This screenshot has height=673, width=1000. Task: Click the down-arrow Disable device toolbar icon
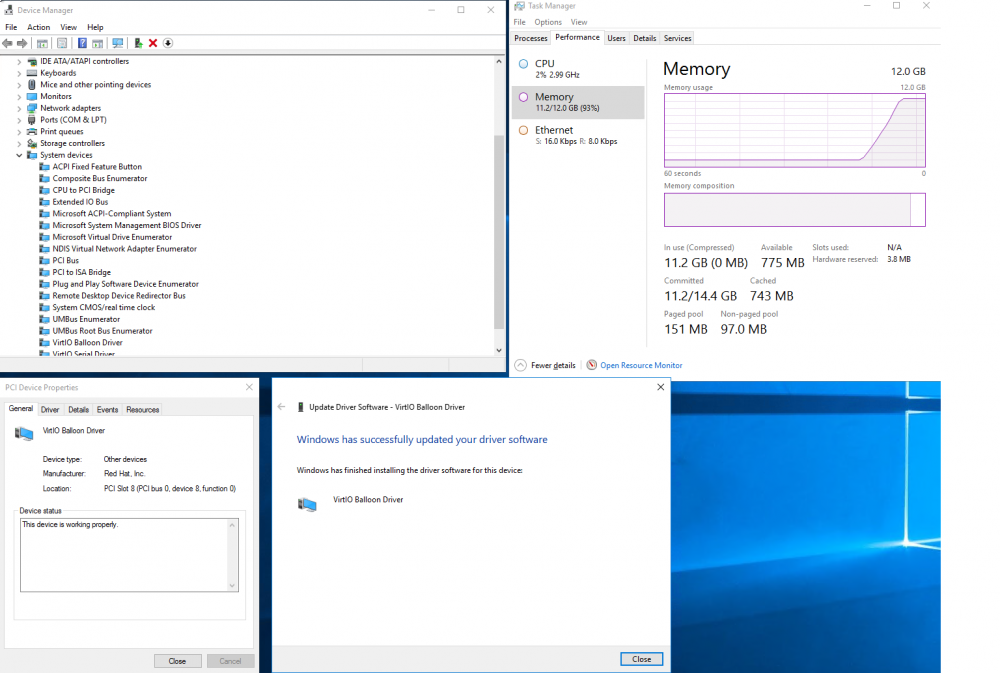(168, 43)
